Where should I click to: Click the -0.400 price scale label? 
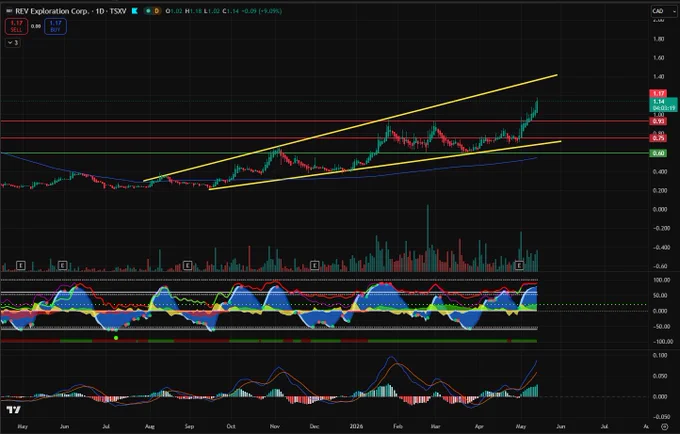[x=660, y=248]
